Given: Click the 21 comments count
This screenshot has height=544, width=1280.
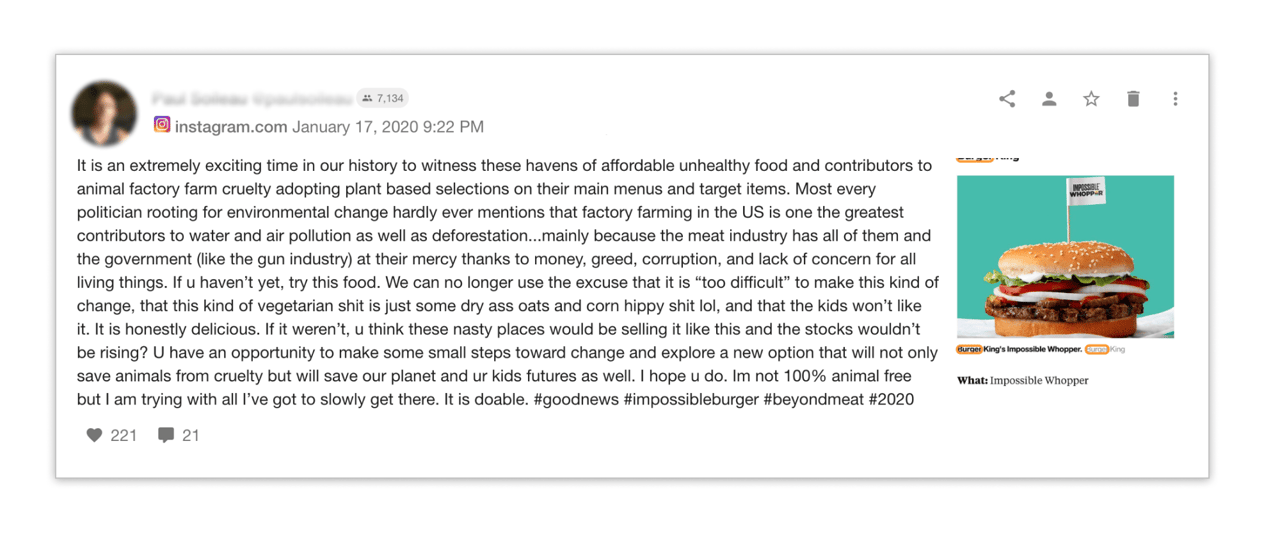Looking at the screenshot, I should [190, 435].
